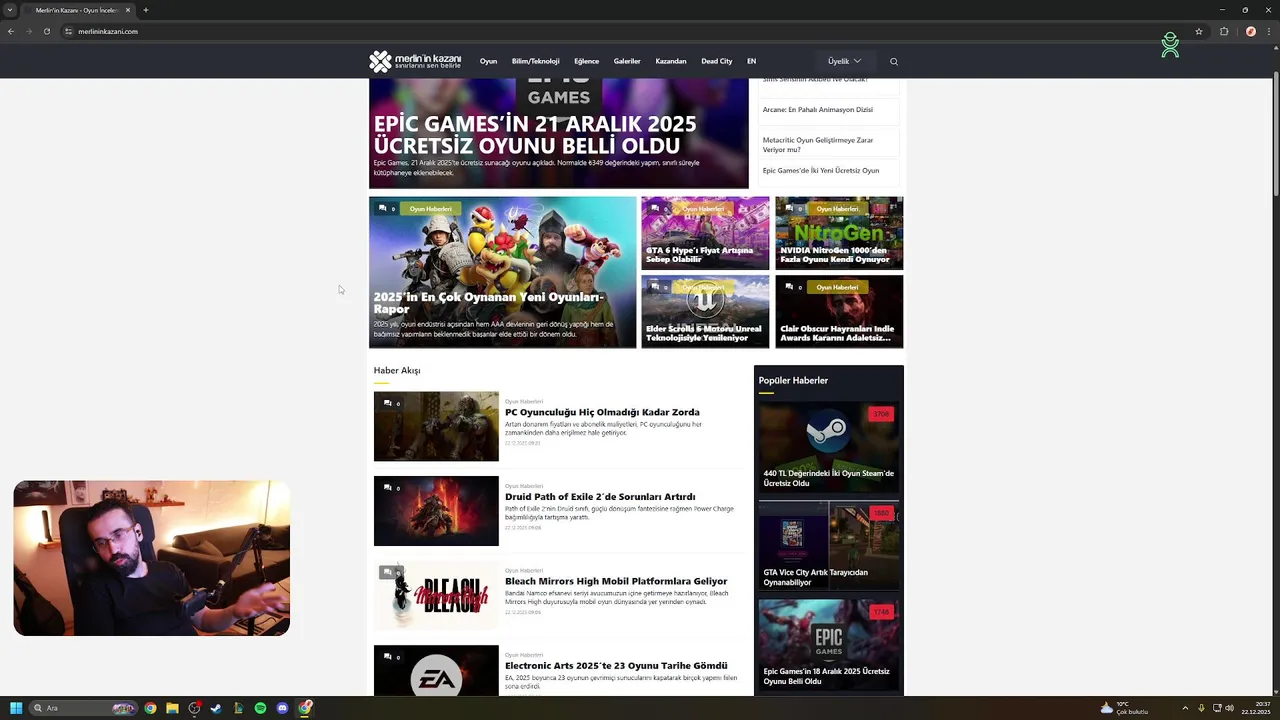Image resolution: width=1280 pixels, height=720 pixels.
Task: Click the volume speaker icon in tray
Action: coord(1229,708)
